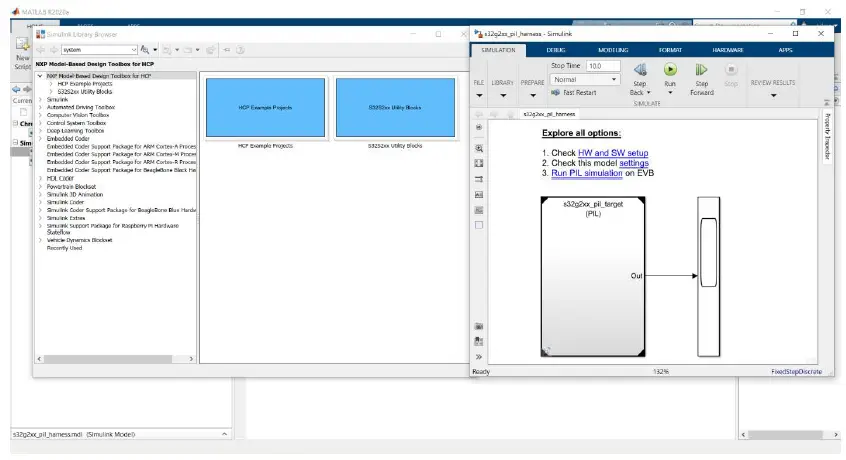The width and height of the screenshot is (846, 460).
Task: Click the model data icon above the chevrons
Action: [479, 341]
